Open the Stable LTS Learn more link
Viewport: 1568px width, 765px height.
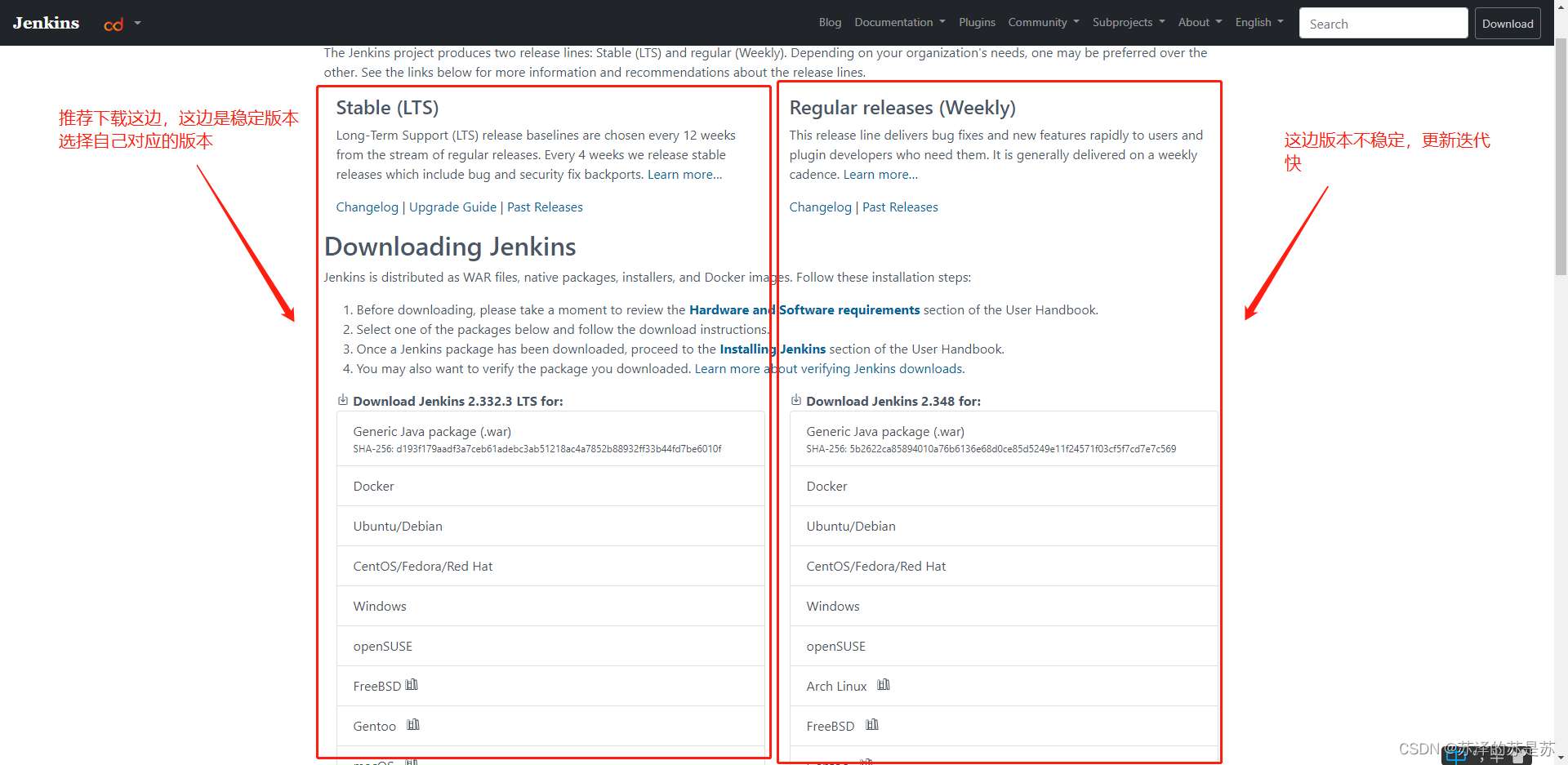pos(684,175)
